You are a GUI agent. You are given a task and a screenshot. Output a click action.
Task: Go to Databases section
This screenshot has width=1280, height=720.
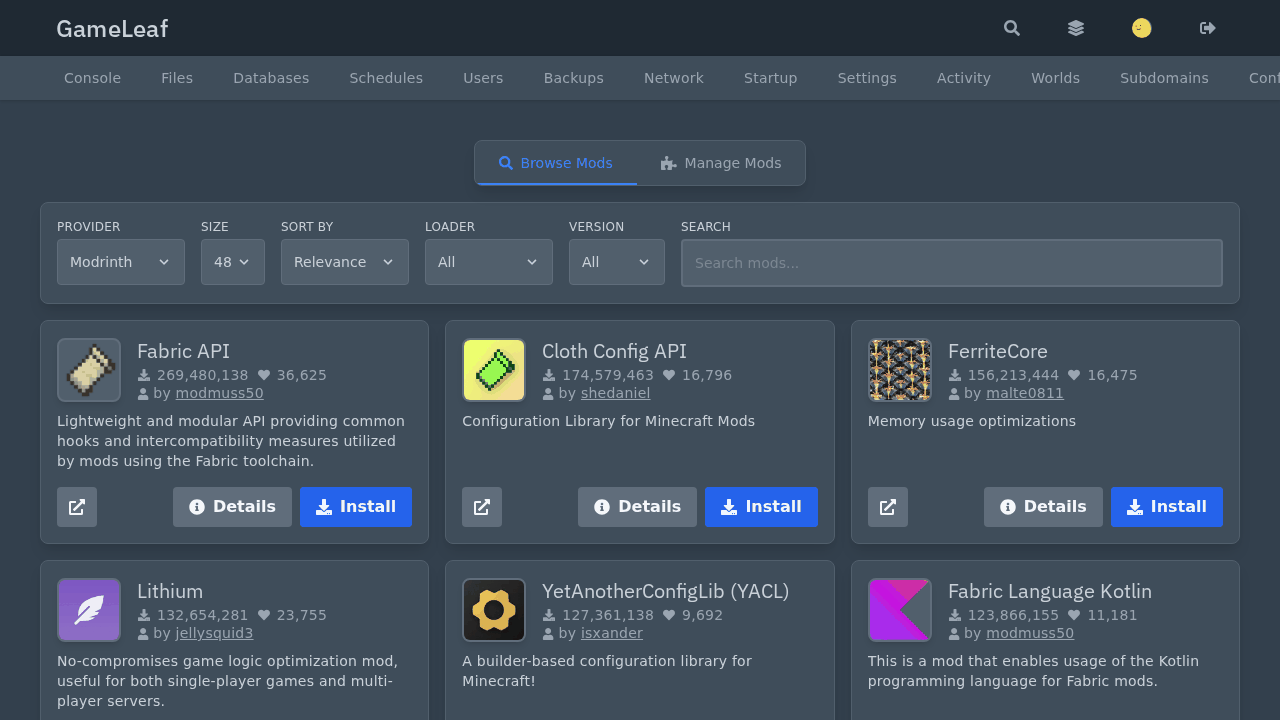(271, 78)
